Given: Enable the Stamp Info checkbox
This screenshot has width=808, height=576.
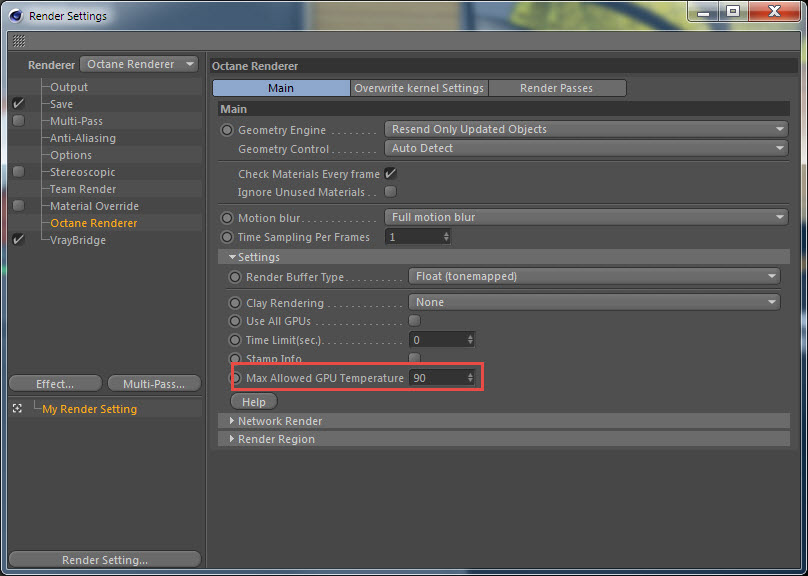Looking at the screenshot, I should (x=414, y=358).
